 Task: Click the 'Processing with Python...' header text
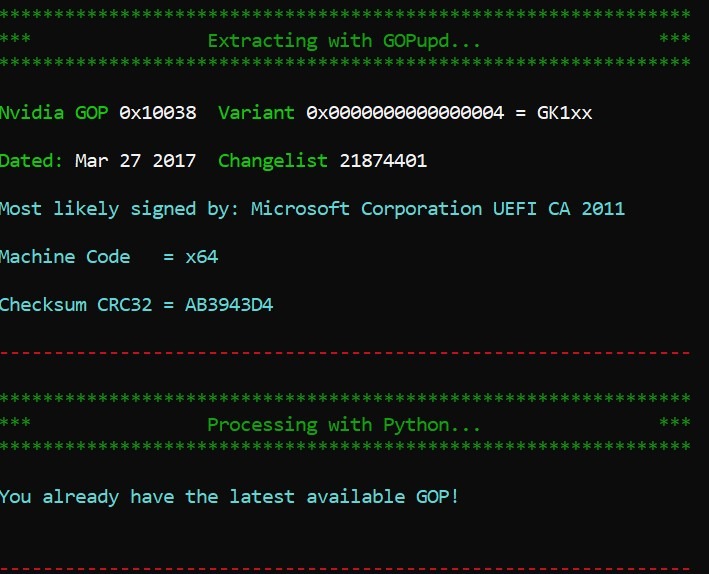pos(344,425)
